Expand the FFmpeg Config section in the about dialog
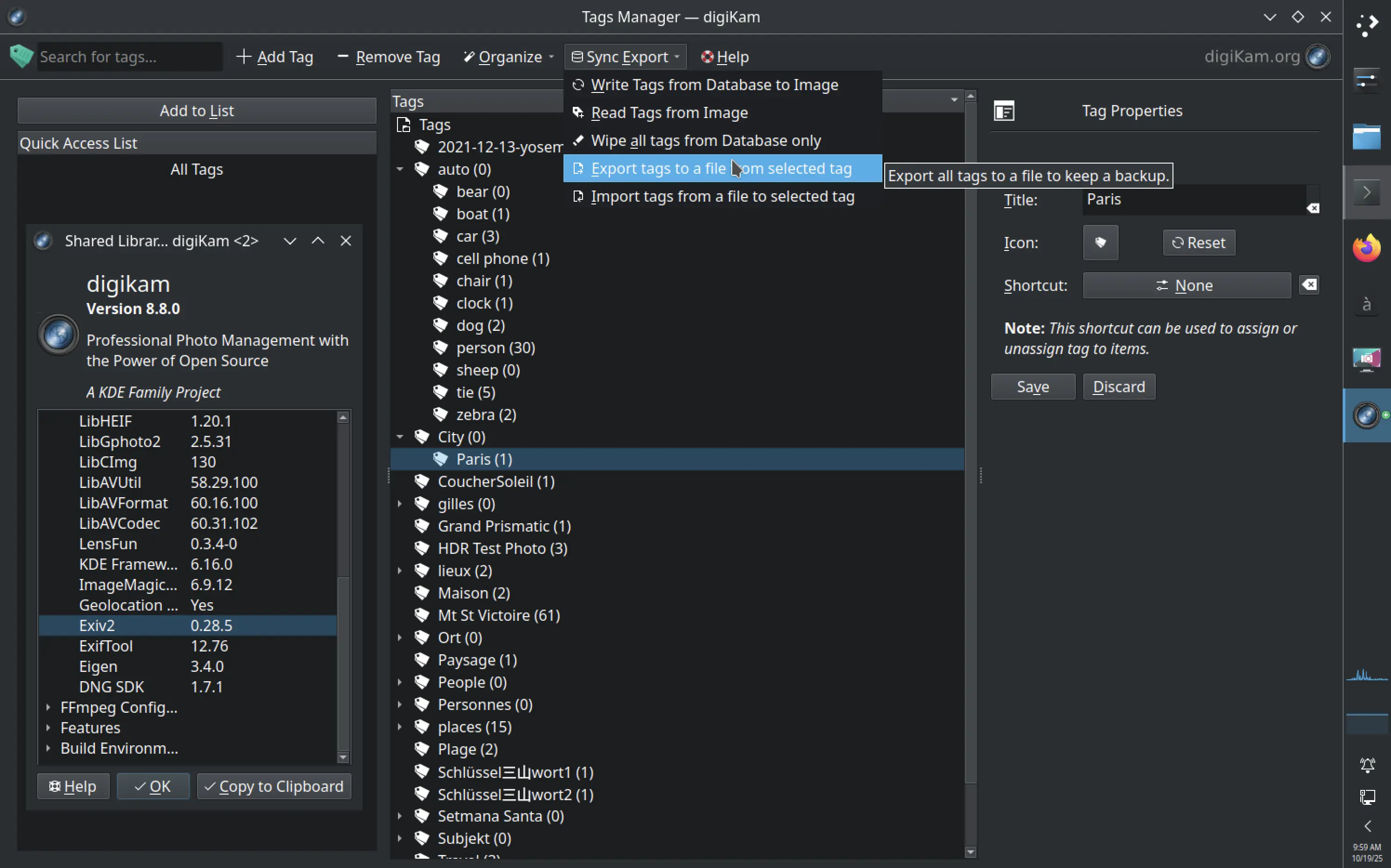Screen dimensions: 1391x868 [48, 707]
